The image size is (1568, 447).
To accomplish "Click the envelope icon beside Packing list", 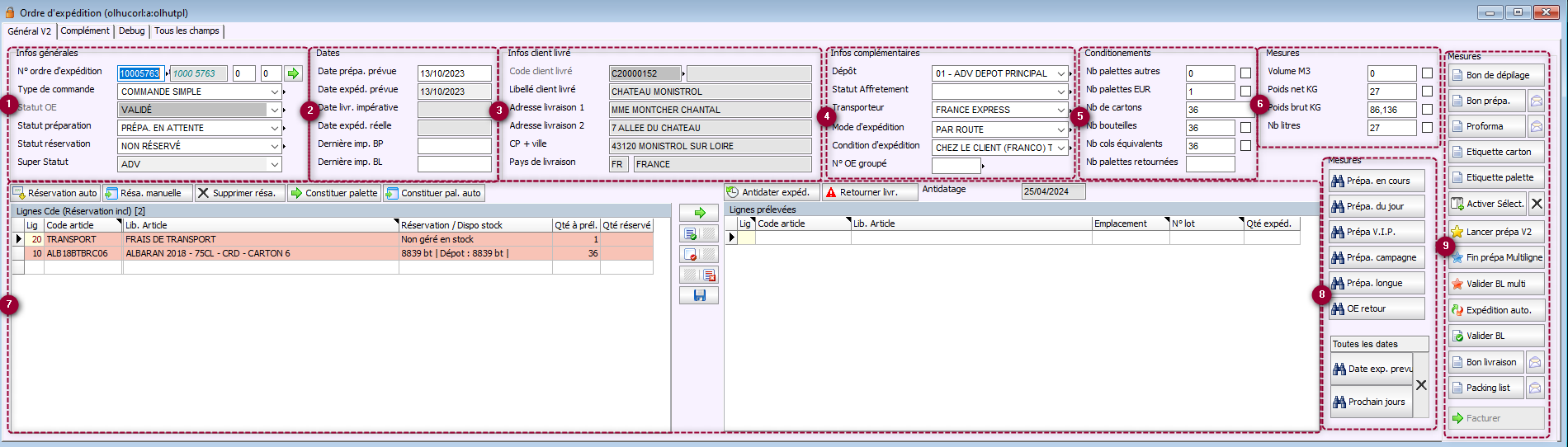I will 1535,388.
